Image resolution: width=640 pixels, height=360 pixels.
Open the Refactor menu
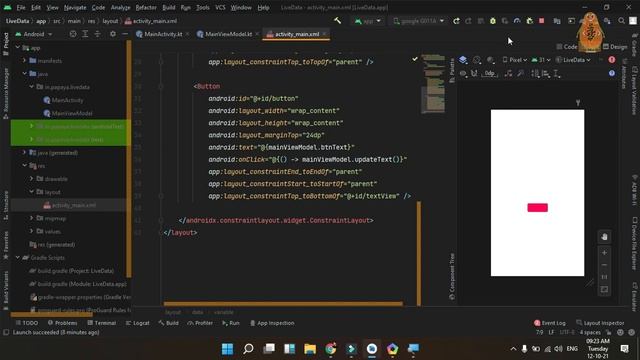[x=146, y=7]
